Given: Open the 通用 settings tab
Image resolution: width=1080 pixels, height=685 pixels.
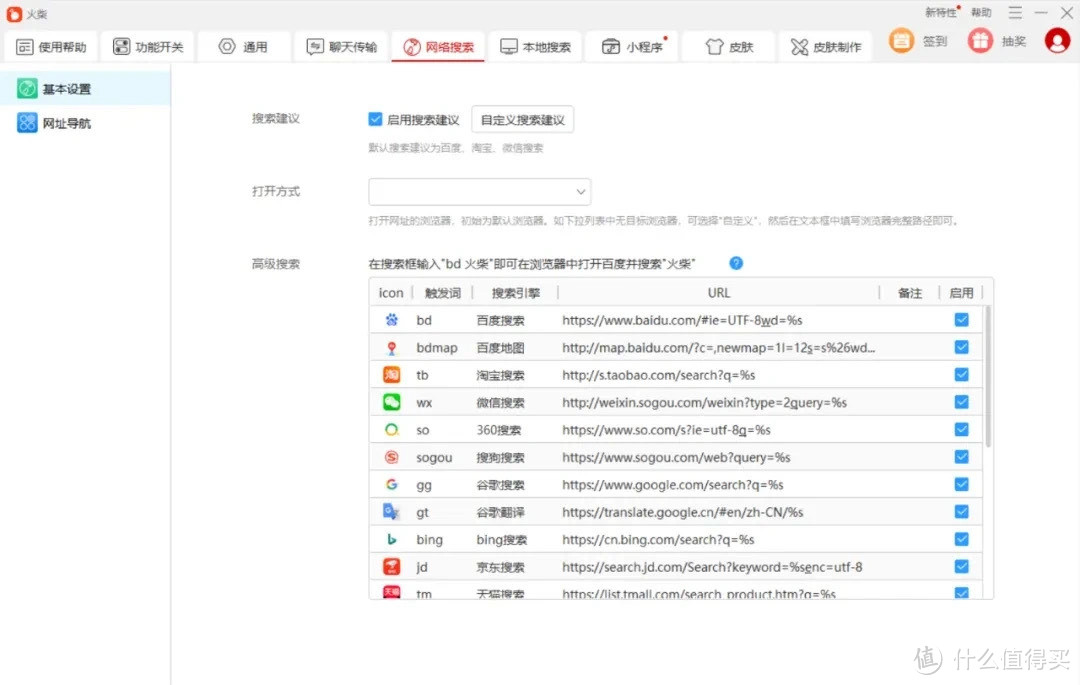Looking at the screenshot, I should coord(243,47).
